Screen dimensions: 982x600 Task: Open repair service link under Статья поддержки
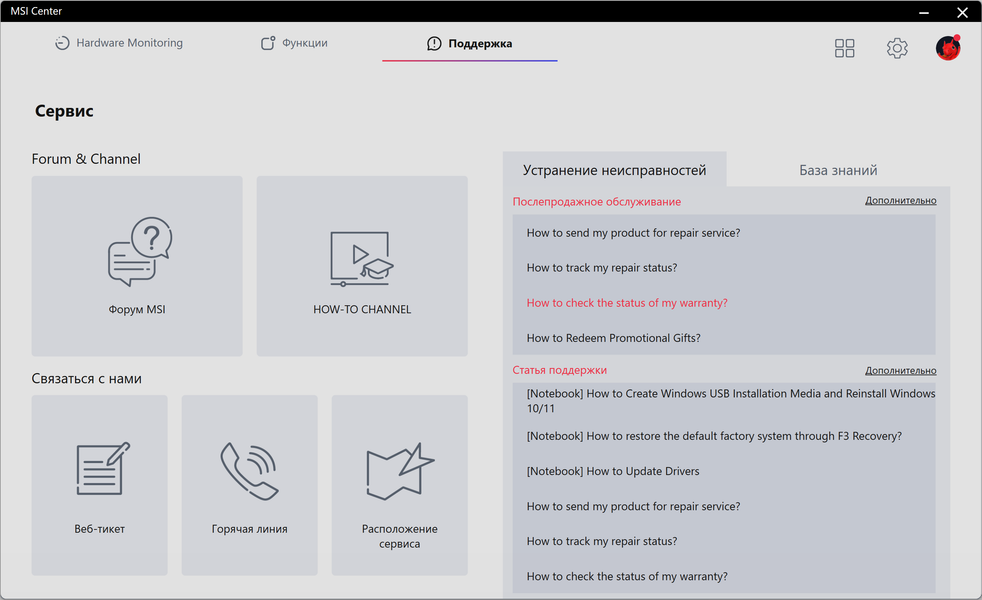(633, 506)
